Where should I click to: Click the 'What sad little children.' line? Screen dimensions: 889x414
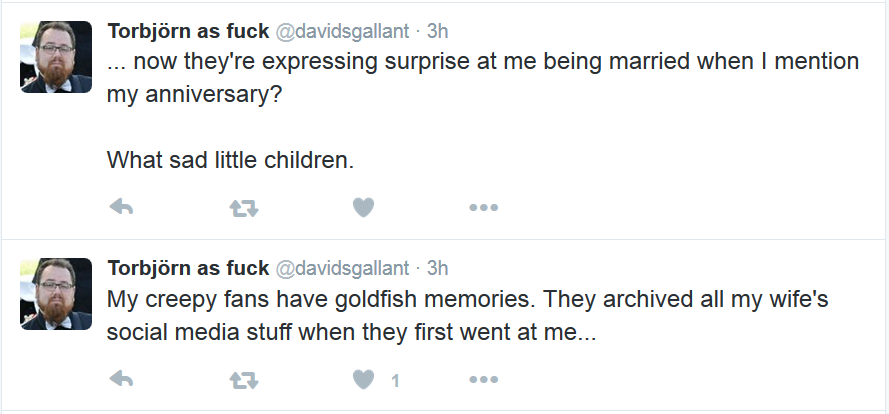[x=231, y=160]
